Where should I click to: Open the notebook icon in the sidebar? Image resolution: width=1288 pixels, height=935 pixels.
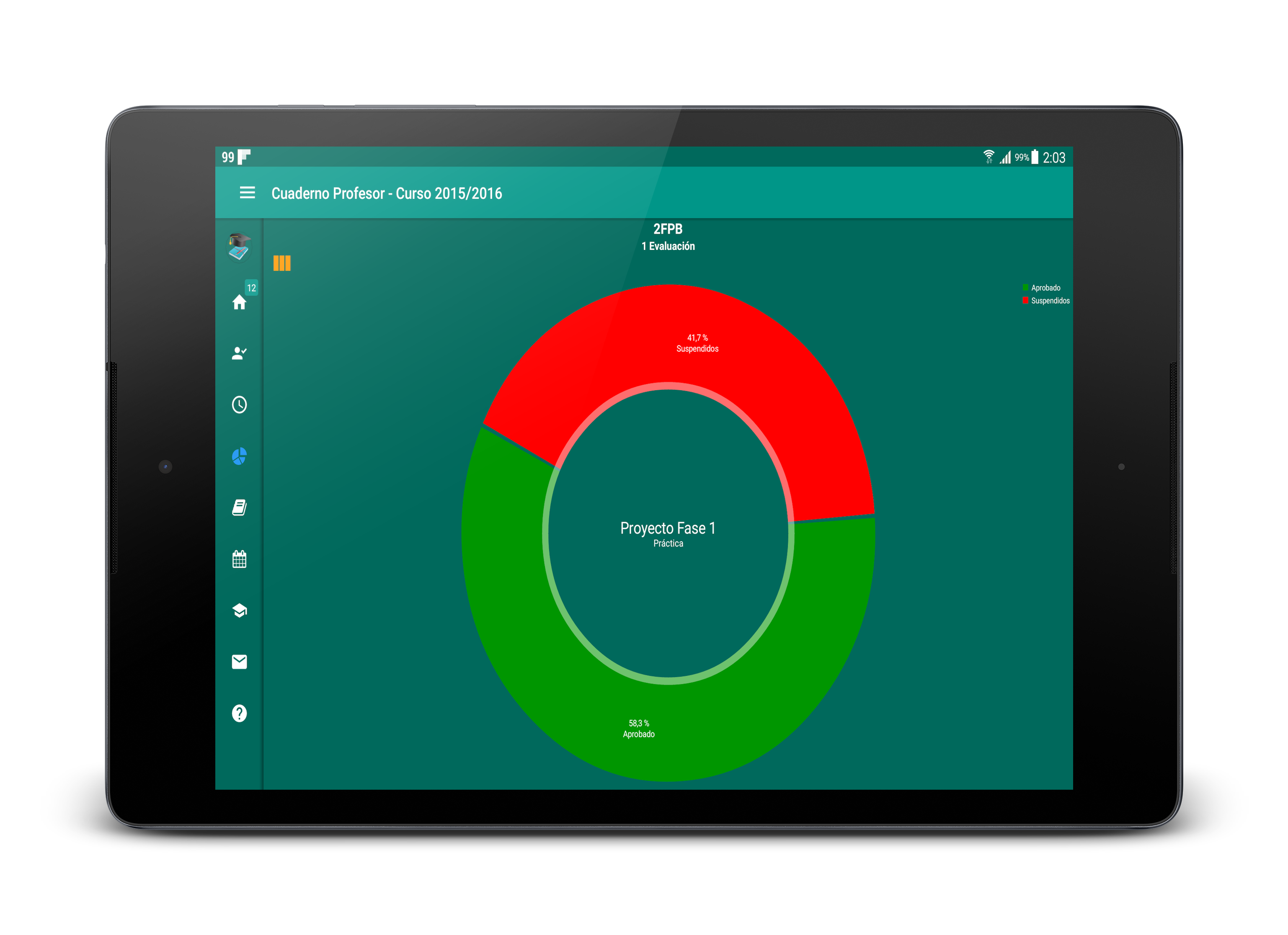click(239, 507)
